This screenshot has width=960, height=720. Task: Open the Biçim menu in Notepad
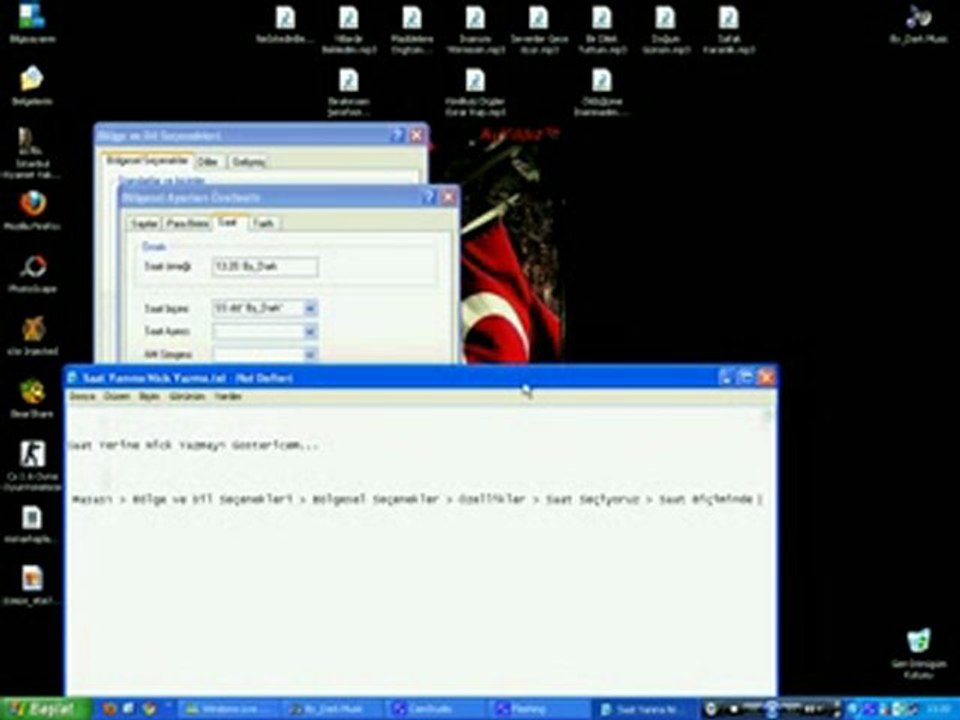click(x=149, y=396)
